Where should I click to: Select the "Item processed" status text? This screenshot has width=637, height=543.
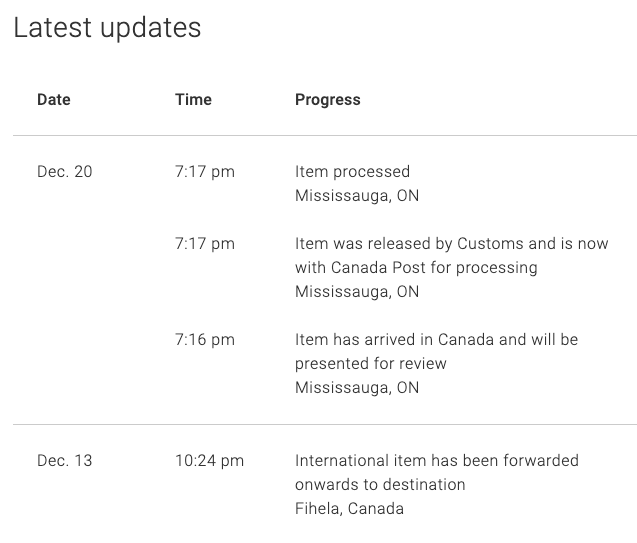(352, 172)
